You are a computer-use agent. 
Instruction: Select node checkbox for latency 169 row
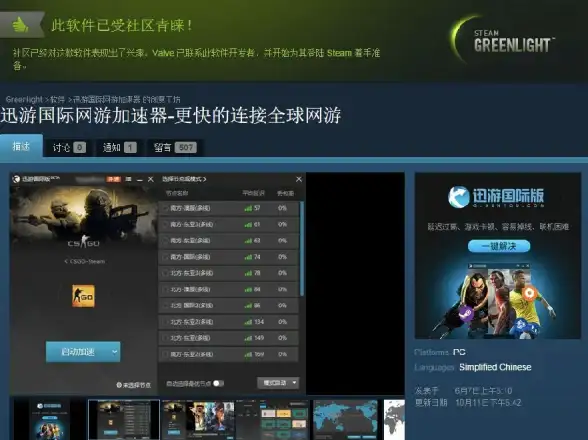click(165, 354)
